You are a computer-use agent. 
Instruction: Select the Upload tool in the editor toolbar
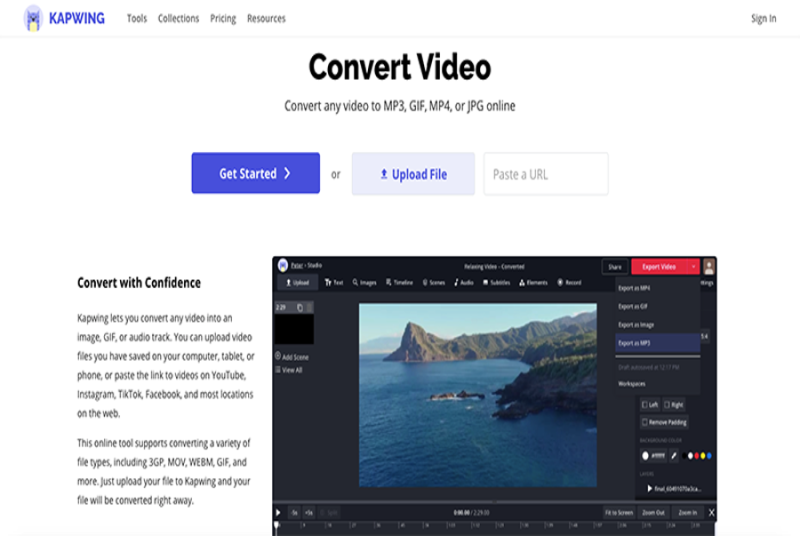point(297,283)
